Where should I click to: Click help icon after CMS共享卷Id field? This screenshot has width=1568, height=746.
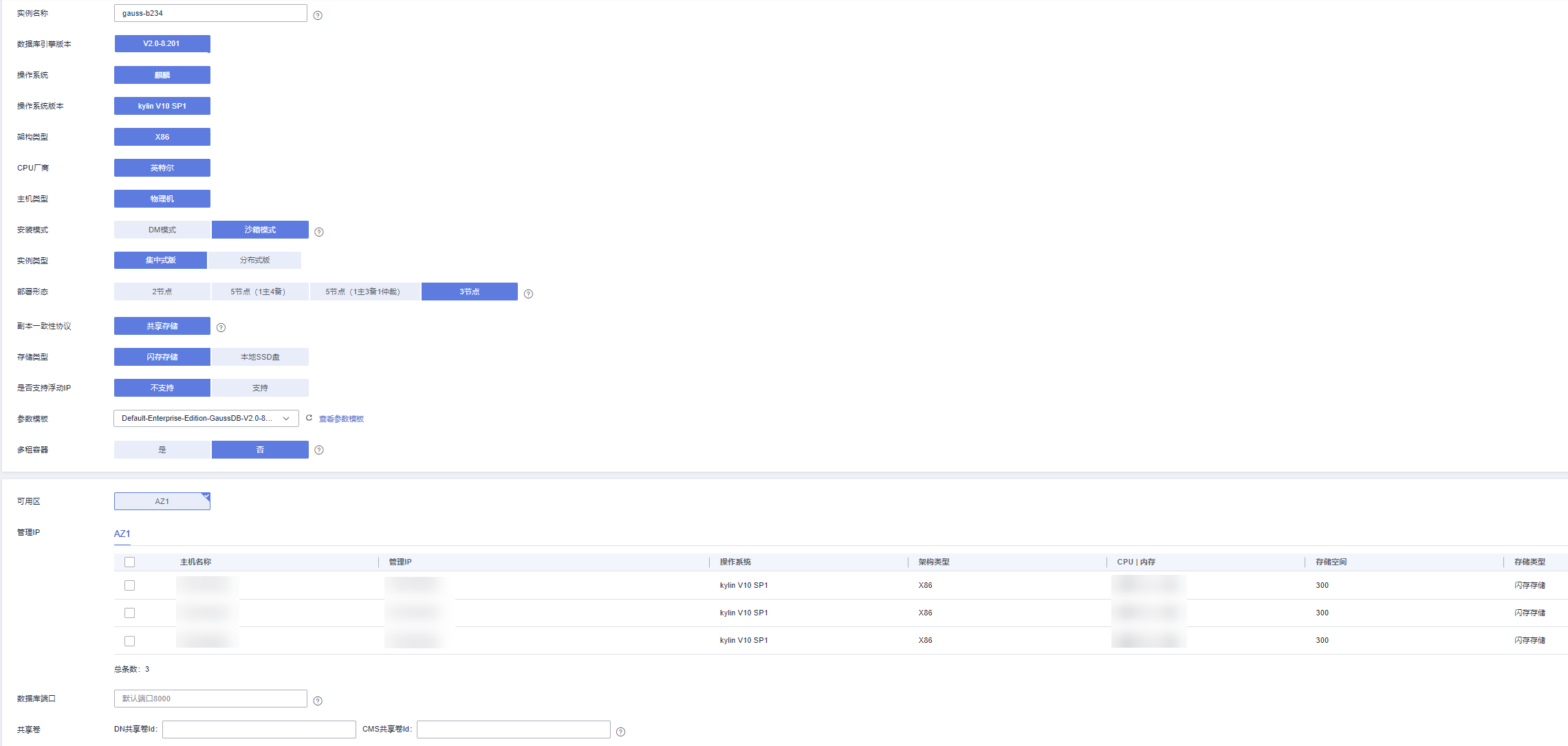[x=620, y=732]
